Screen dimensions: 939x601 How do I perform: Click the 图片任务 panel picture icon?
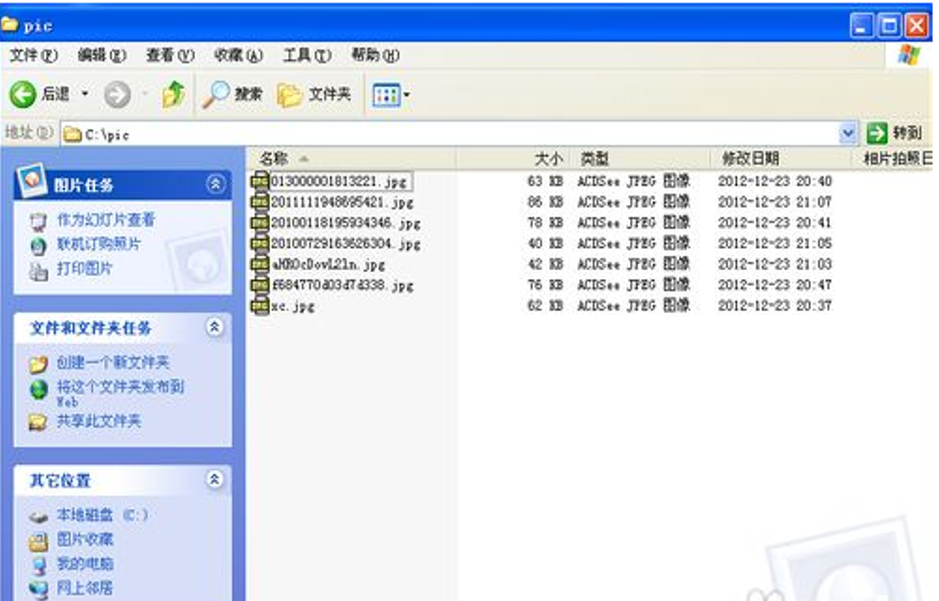pyautogui.click(x=31, y=180)
